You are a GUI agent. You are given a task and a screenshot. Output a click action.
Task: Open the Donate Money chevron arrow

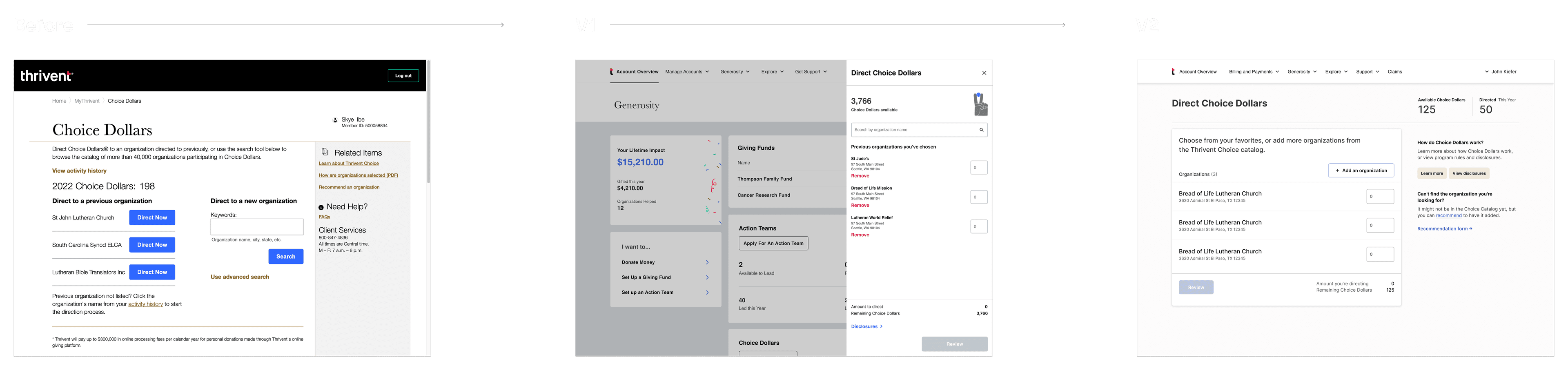707,262
